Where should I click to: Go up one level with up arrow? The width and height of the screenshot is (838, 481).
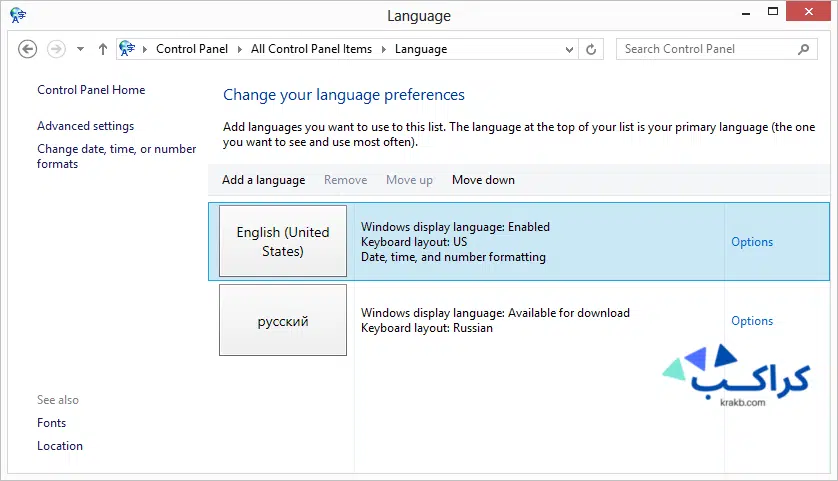point(103,49)
